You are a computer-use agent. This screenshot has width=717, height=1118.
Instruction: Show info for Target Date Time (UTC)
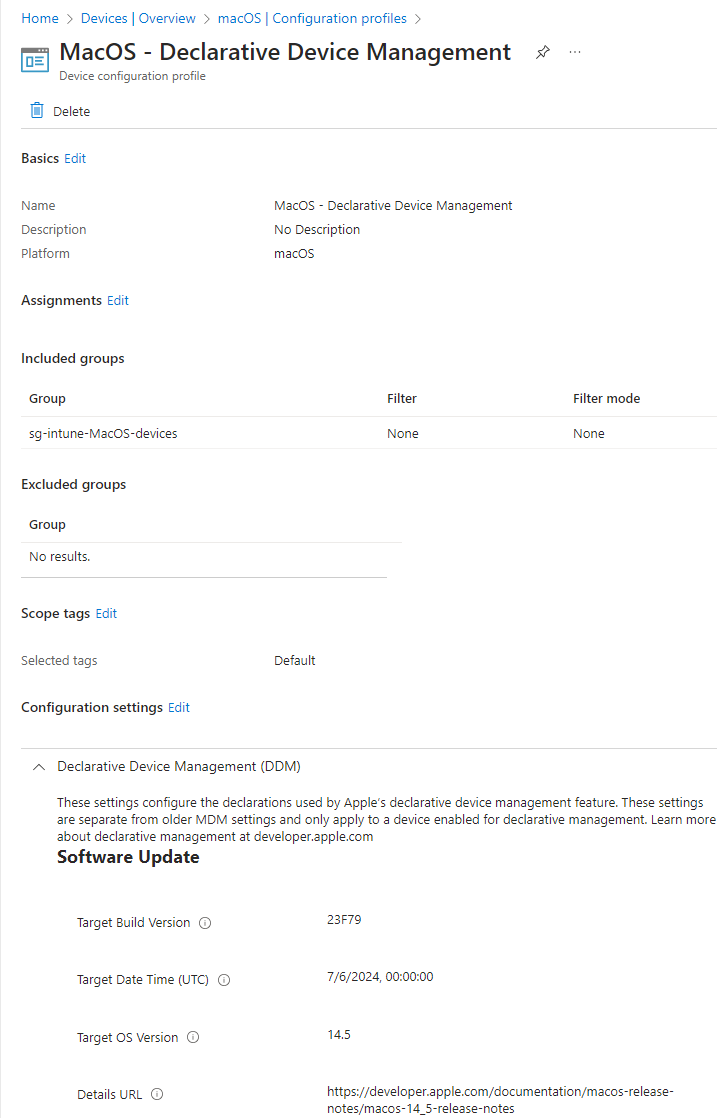224,980
